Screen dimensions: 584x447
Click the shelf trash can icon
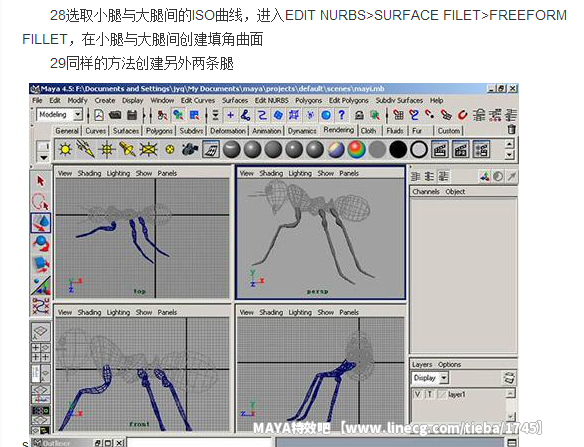[511, 130]
